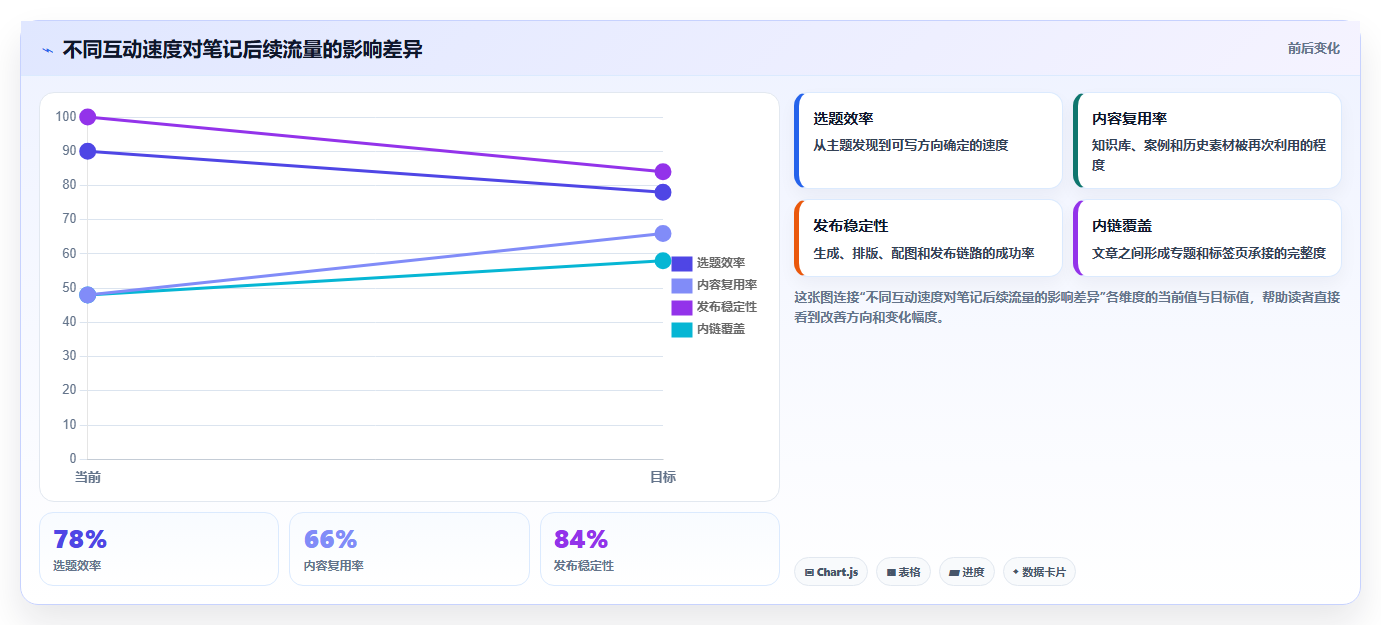The image size is (1381, 625).
Task: Toggle the 选题效率 legend color box
Action: [681, 263]
